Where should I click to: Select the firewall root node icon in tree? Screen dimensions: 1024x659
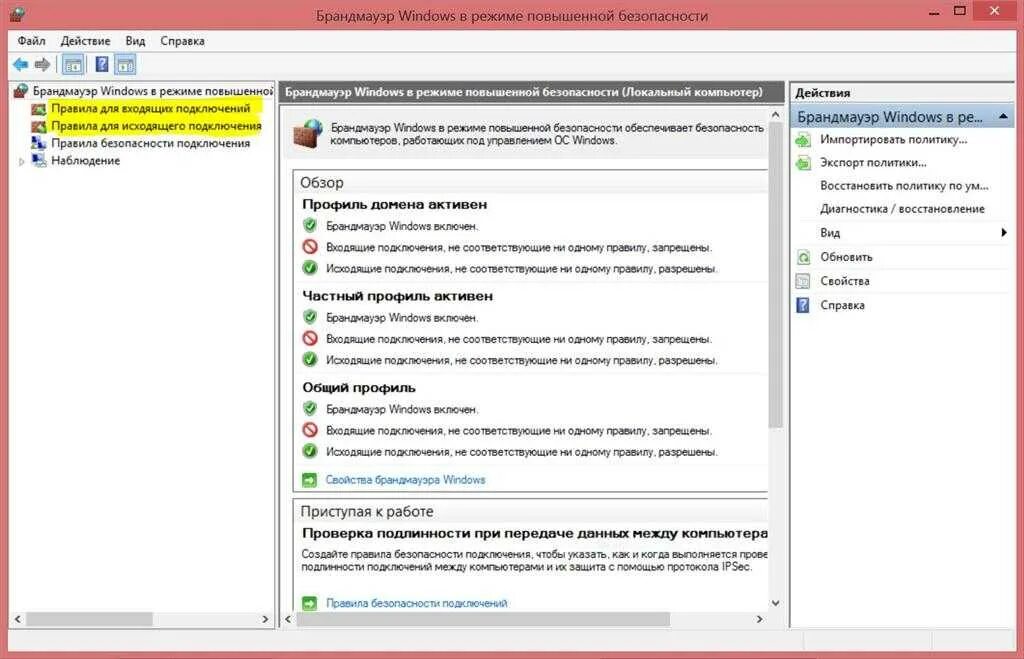point(21,90)
